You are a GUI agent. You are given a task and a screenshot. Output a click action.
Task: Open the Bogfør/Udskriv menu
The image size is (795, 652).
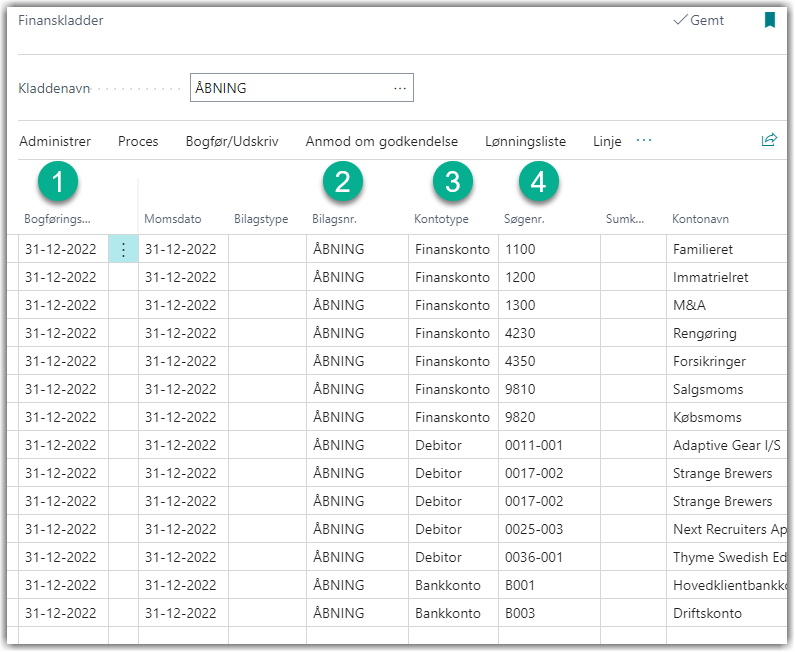232,141
